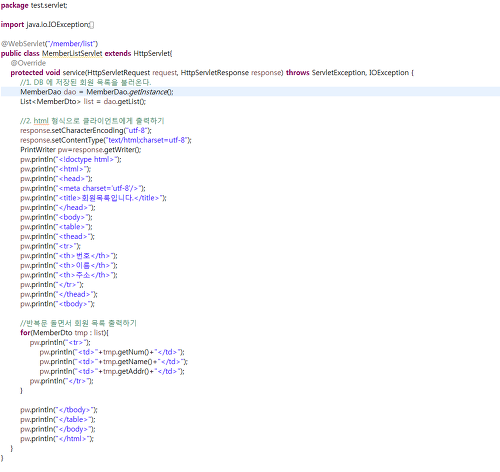Expand the folded import statements marker
This screenshot has width=500, height=472.
92,25
